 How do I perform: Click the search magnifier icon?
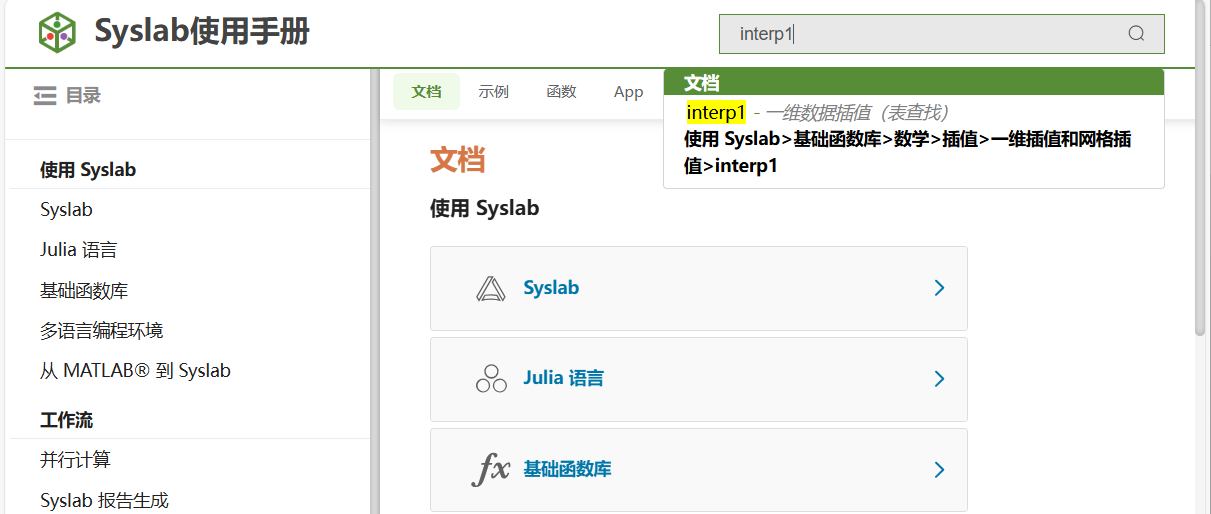tap(1136, 33)
